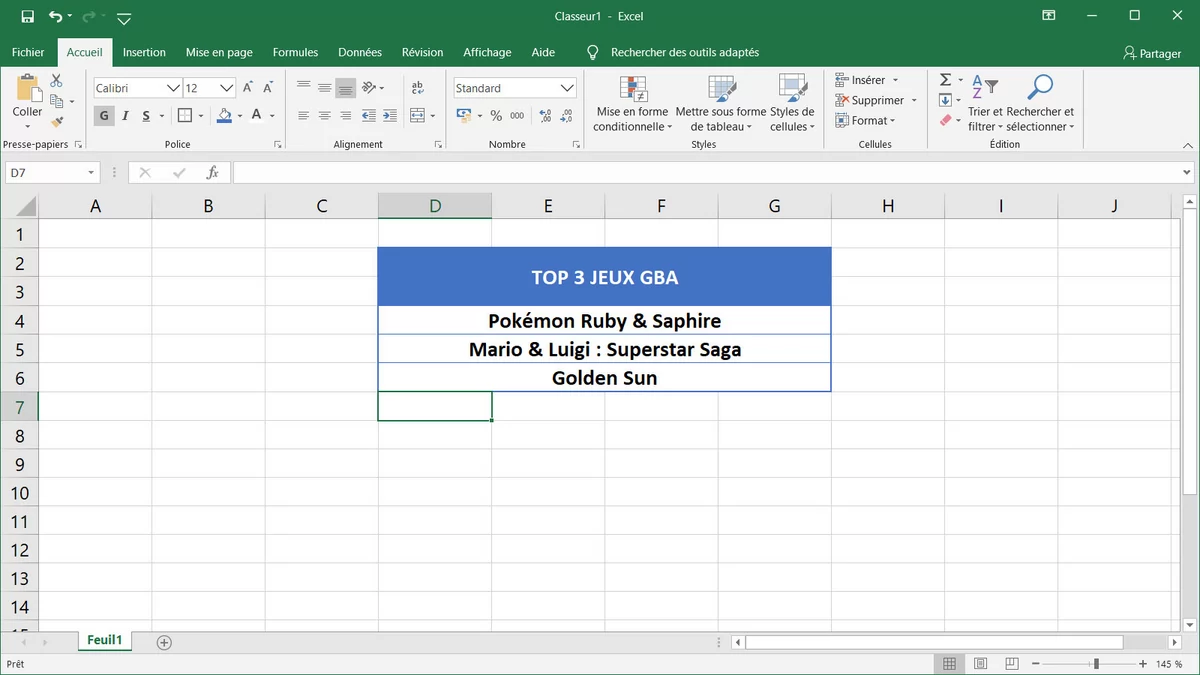Image resolution: width=1200 pixels, height=675 pixels.
Task: Switch to the Mise en page tab
Action: click(219, 52)
